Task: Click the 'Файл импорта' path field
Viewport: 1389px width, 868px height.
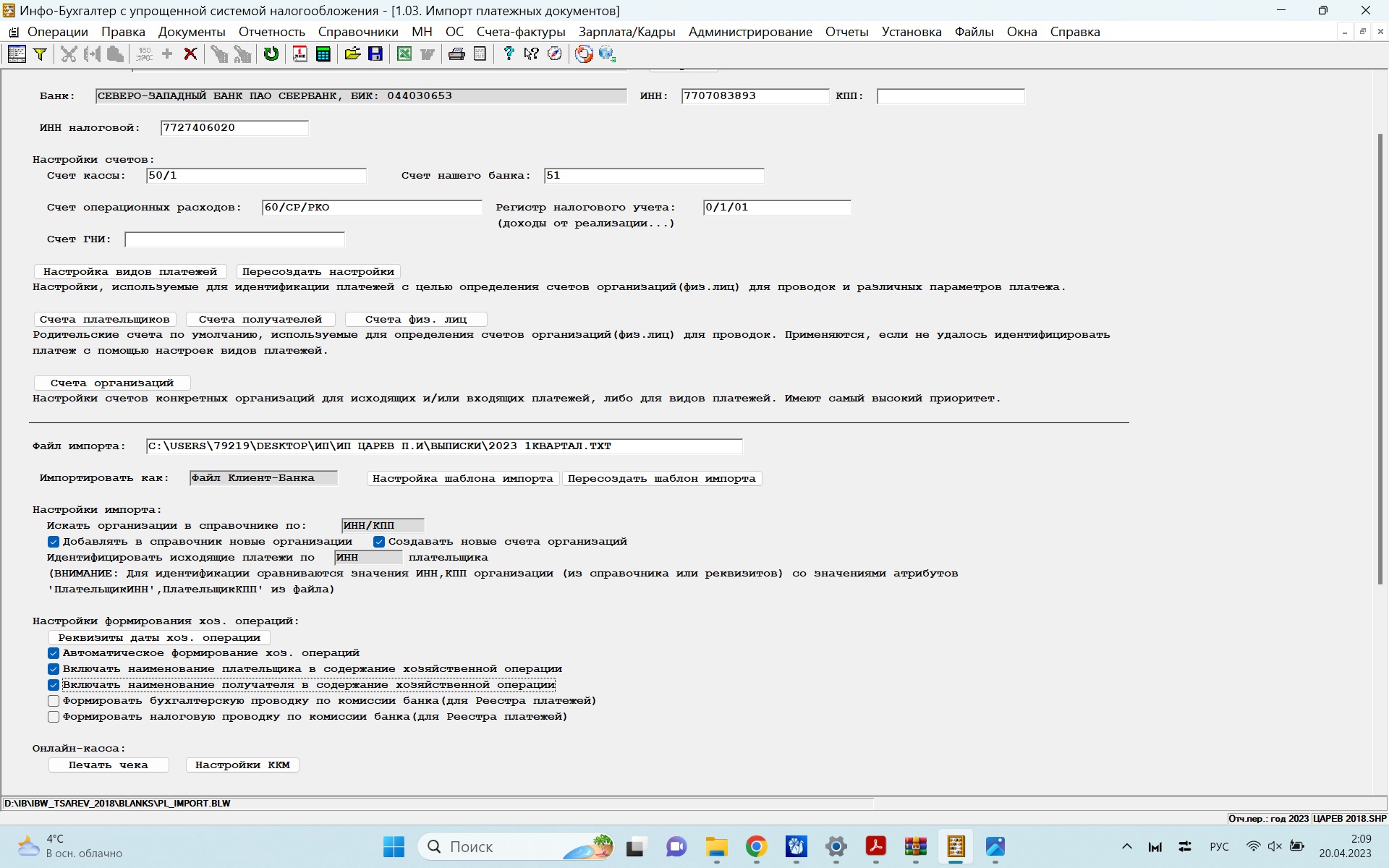Action: click(444, 446)
